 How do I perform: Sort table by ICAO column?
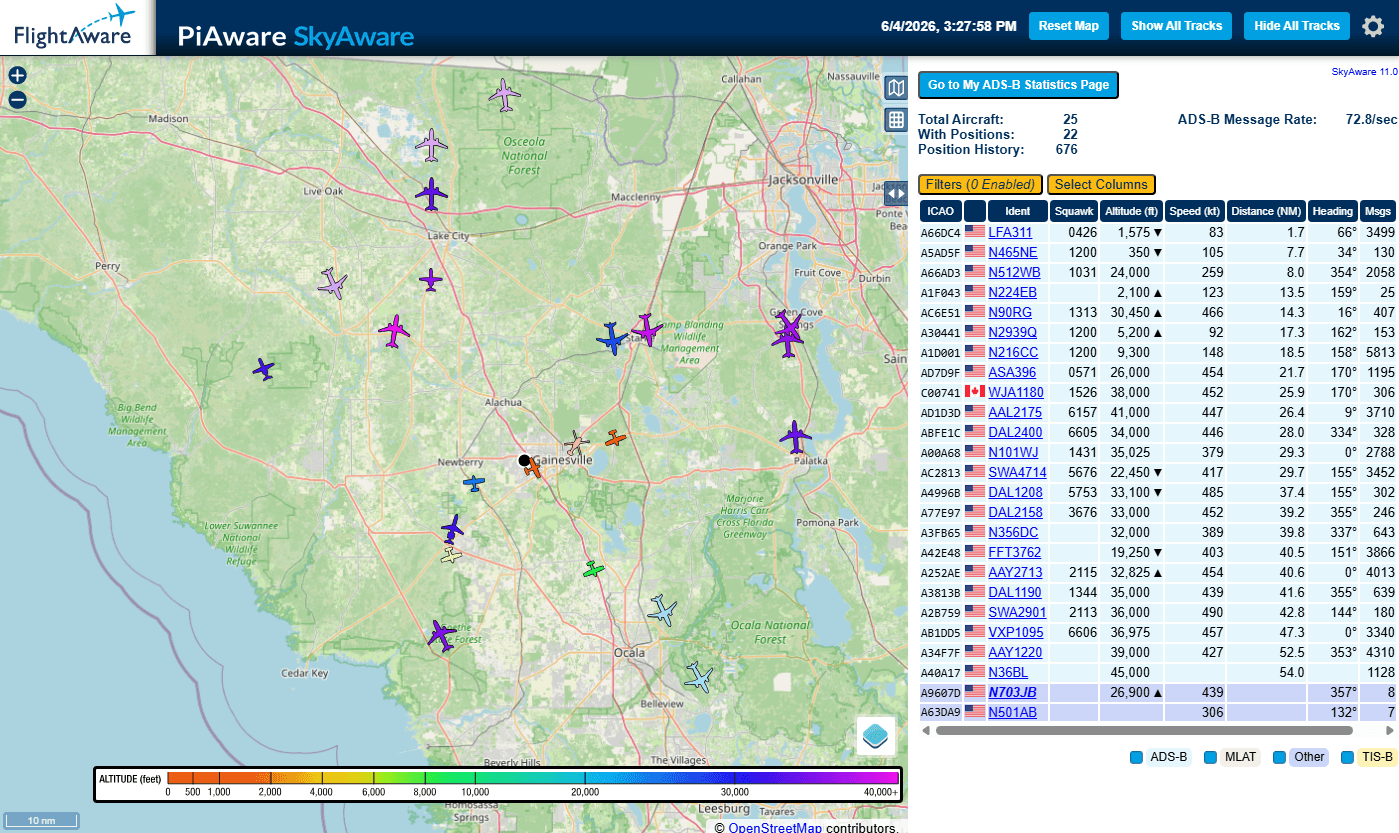(940, 211)
